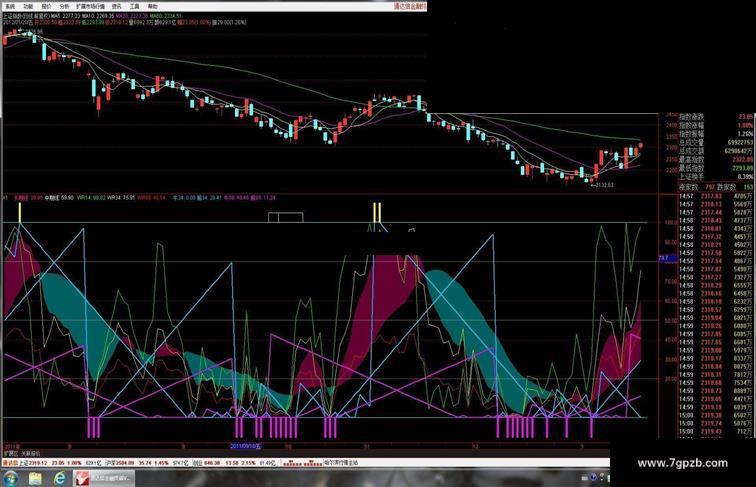Screen dimensions: 756x487
Task: Open the 系统 menu
Action: (x=10, y=7)
